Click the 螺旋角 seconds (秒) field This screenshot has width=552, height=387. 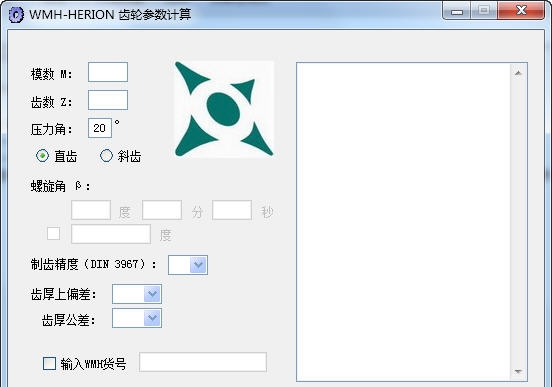232,210
